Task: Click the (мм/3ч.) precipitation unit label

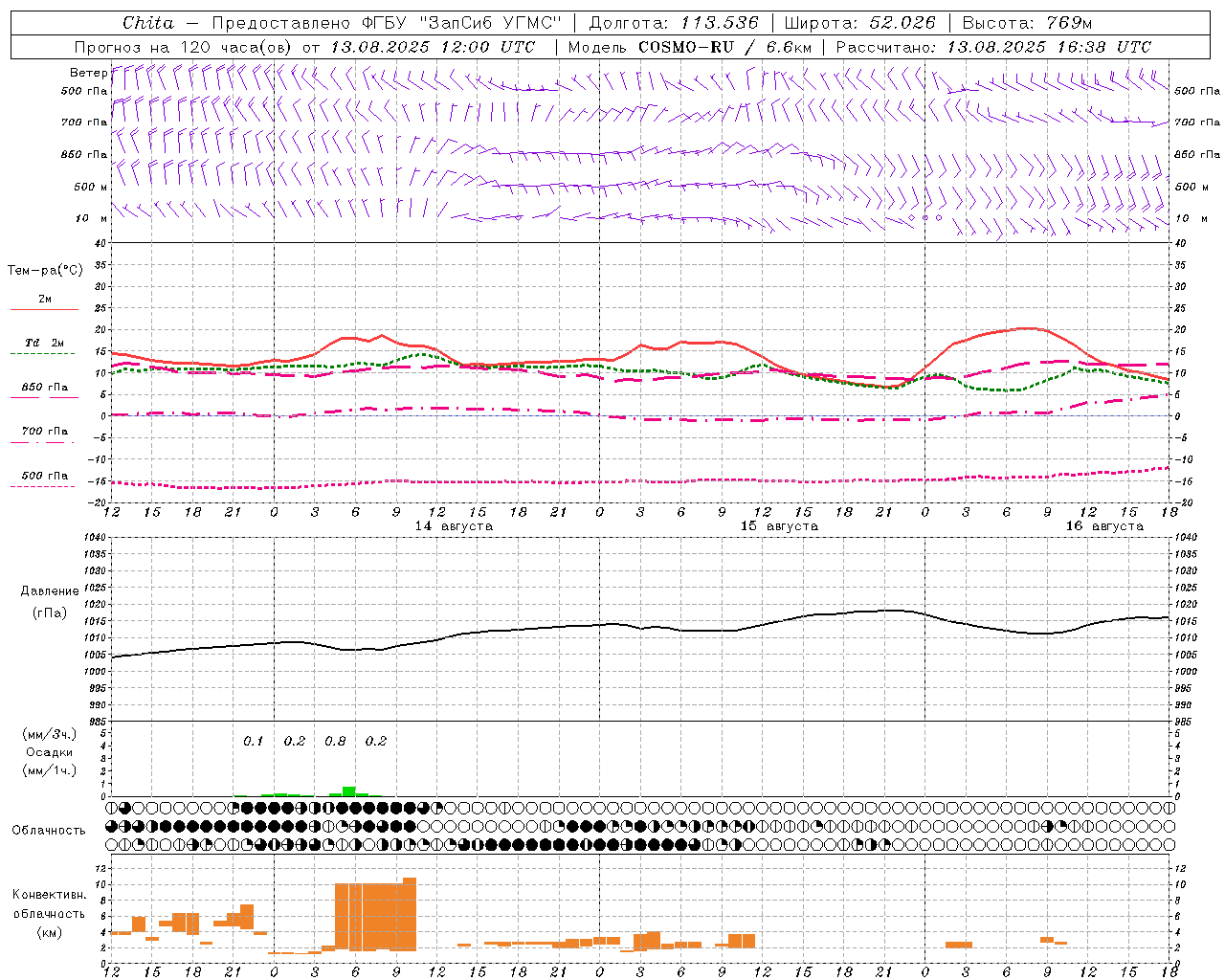Action: coord(51,735)
